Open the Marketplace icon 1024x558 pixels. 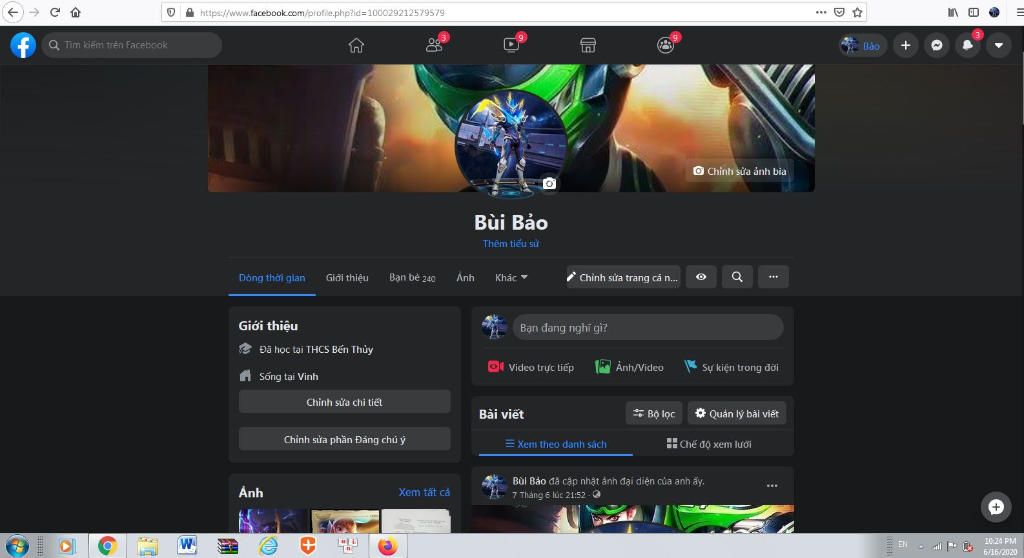click(x=588, y=45)
